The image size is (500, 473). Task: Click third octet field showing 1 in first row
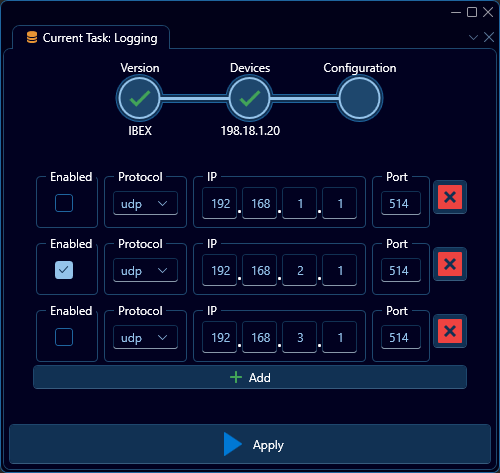[300, 203]
